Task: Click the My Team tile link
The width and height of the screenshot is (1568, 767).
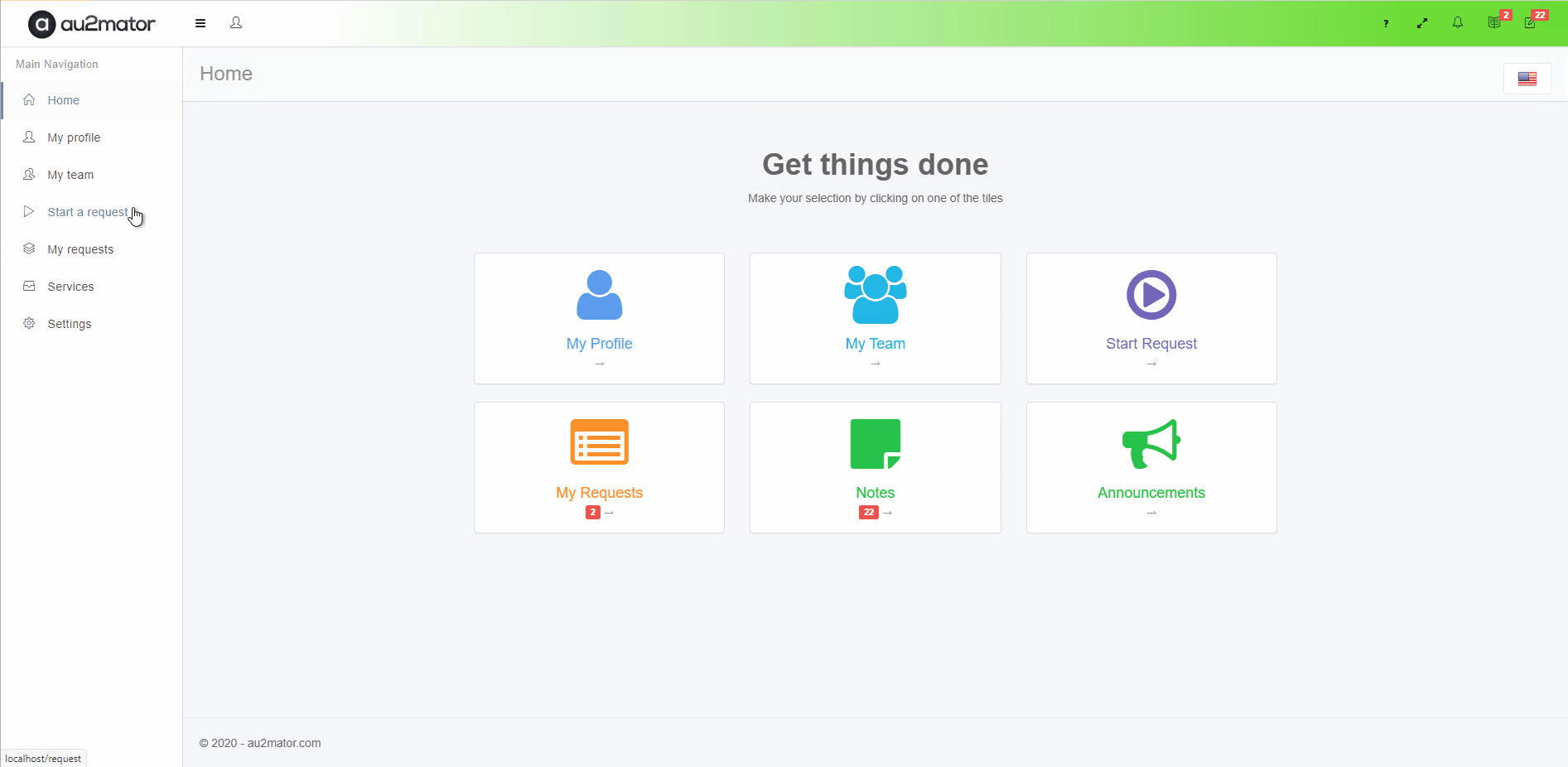Action: point(875,344)
